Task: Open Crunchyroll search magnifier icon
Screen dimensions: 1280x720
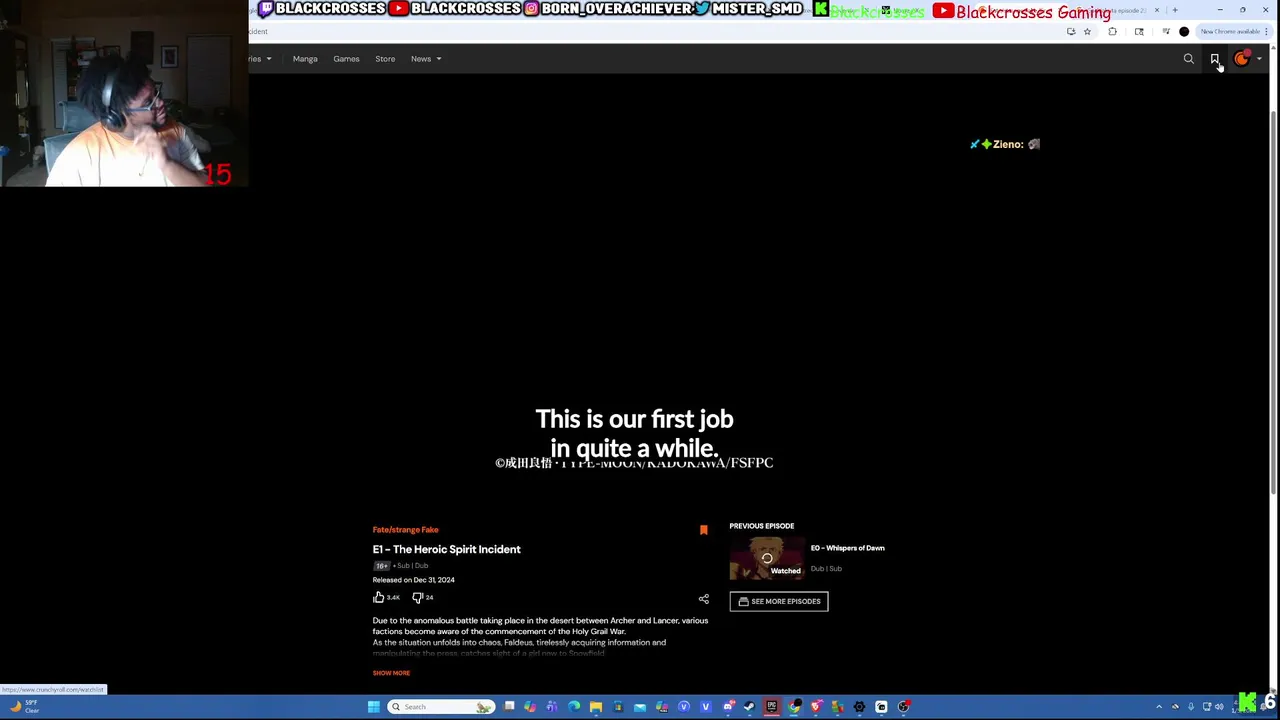Action: 1189,59
